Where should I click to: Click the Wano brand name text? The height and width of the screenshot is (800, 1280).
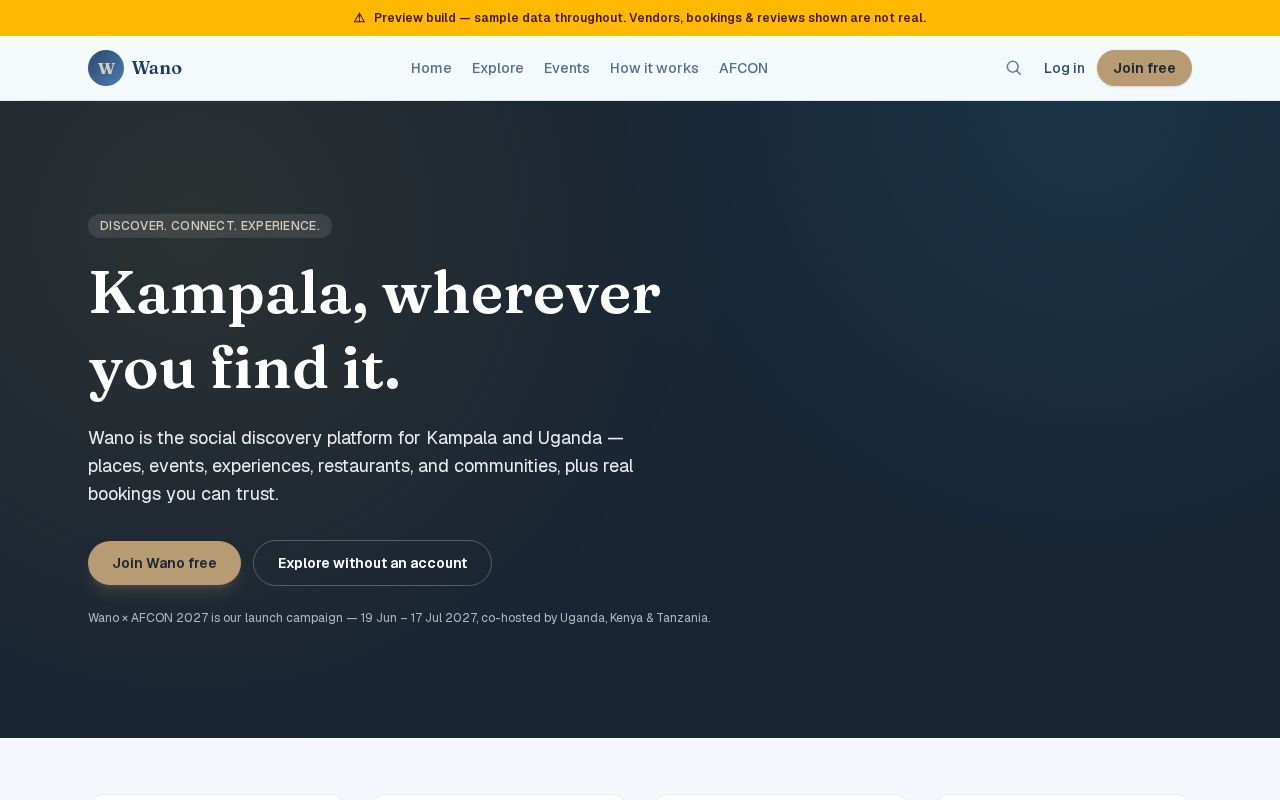[x=156, y=68]
